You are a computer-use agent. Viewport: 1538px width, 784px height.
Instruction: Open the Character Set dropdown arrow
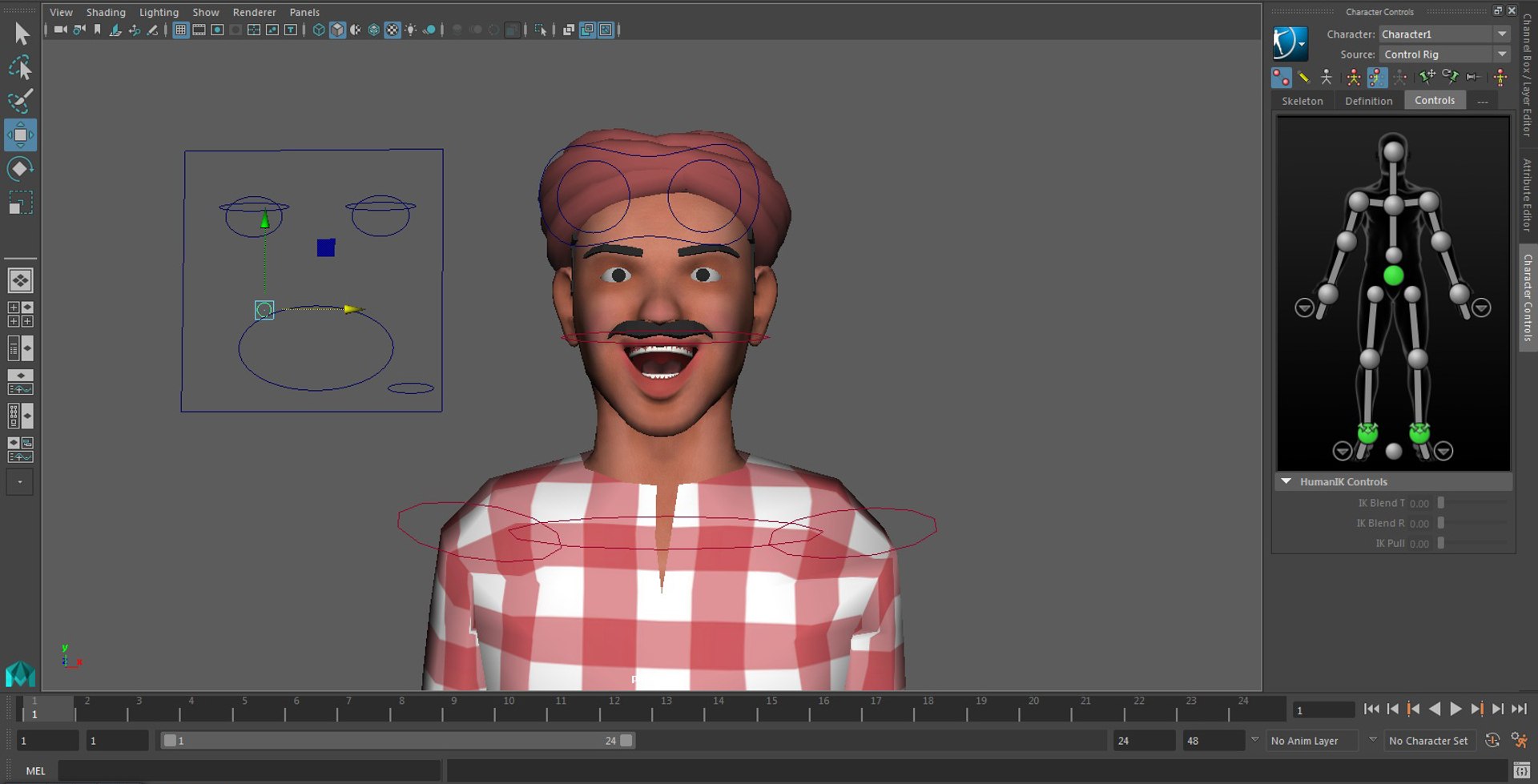coord(1372,740)
